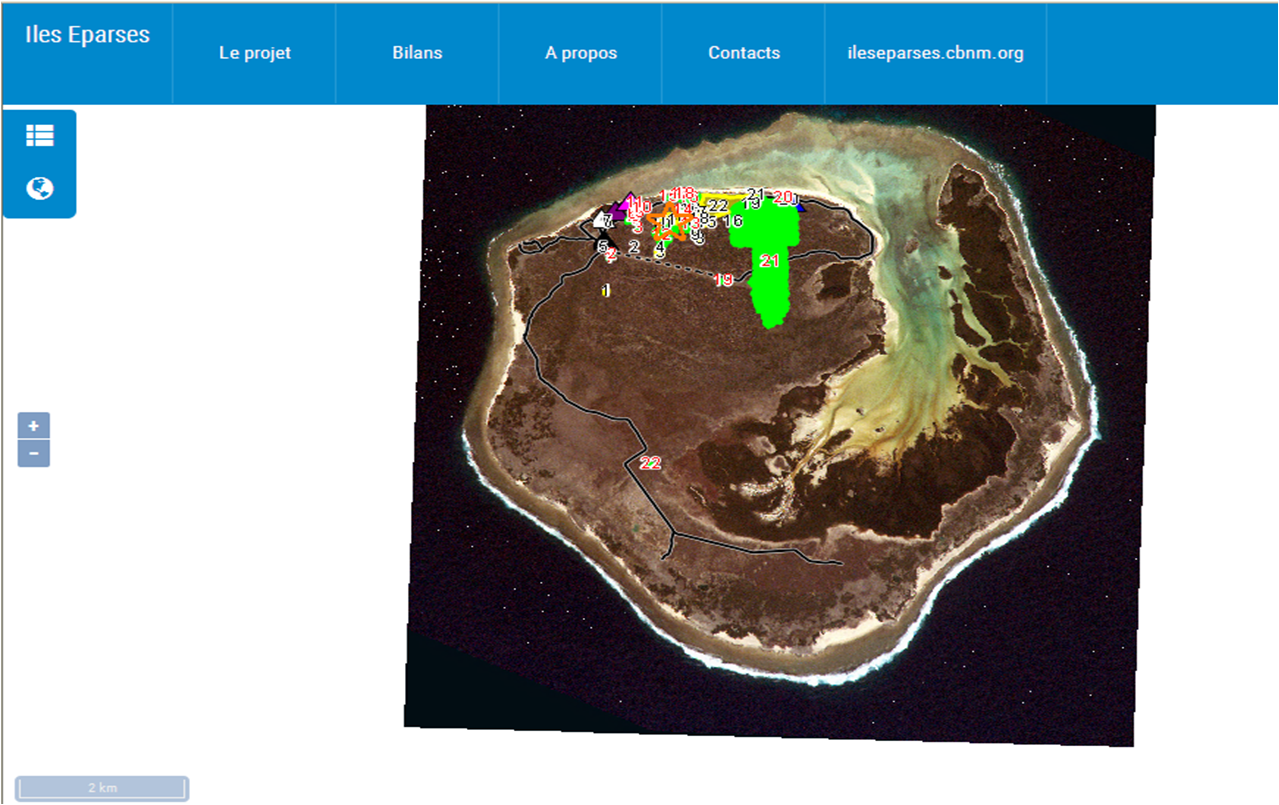Select the magenta triangle map marker
Screen dimensions: 1279x805
[628, 203]
